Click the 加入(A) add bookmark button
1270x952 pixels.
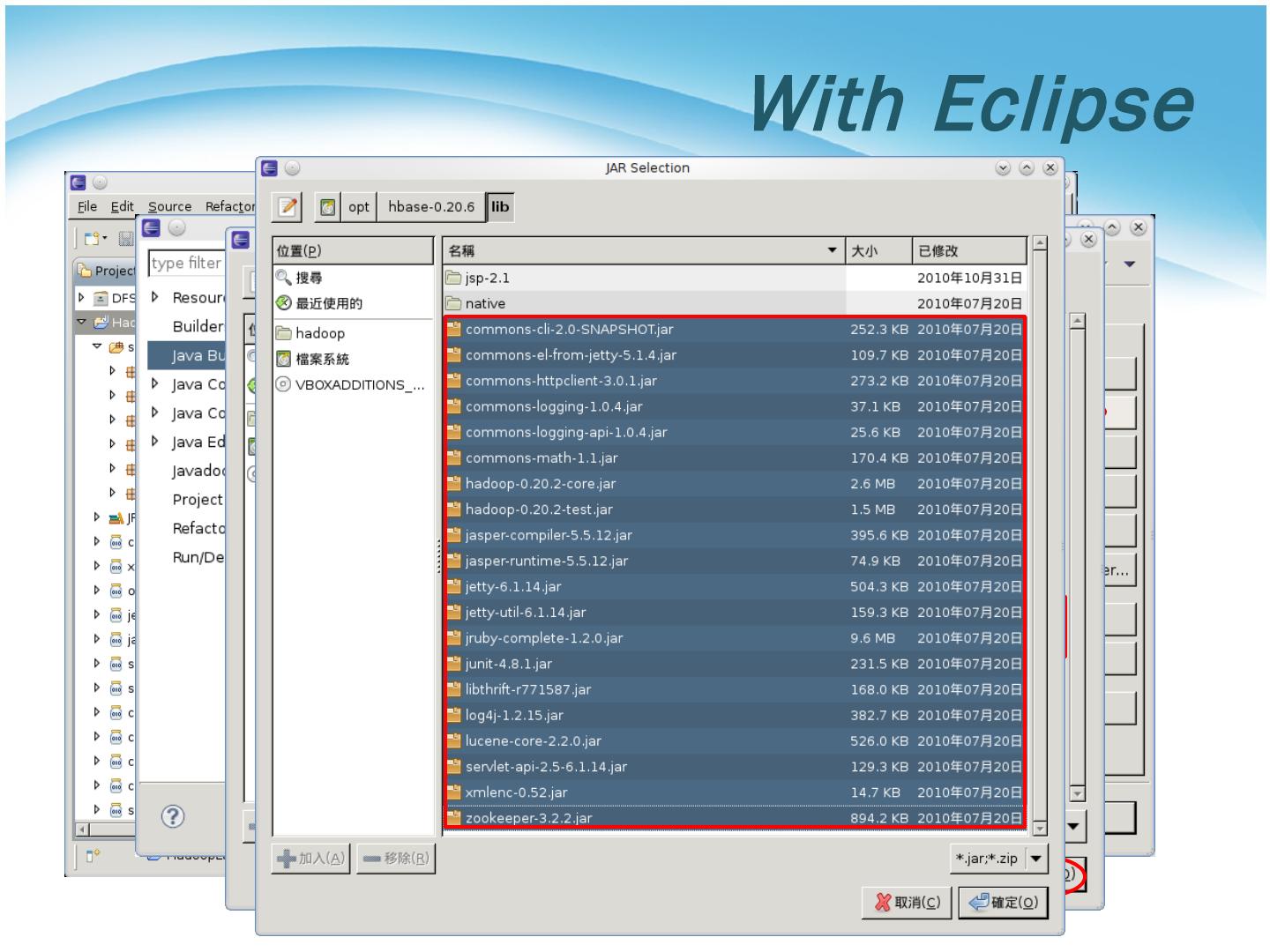coord(311,859)
